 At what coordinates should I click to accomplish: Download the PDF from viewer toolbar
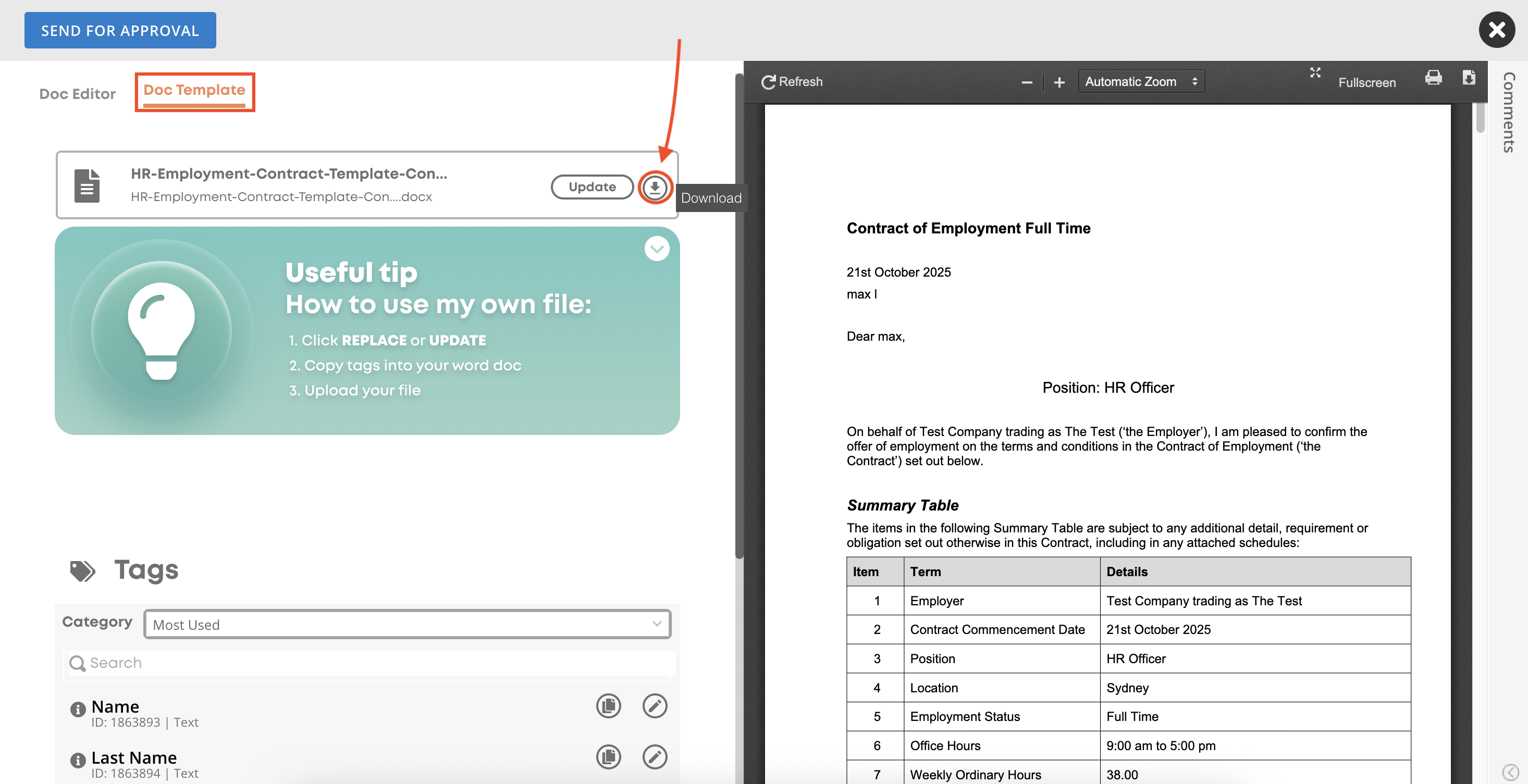1469,79
